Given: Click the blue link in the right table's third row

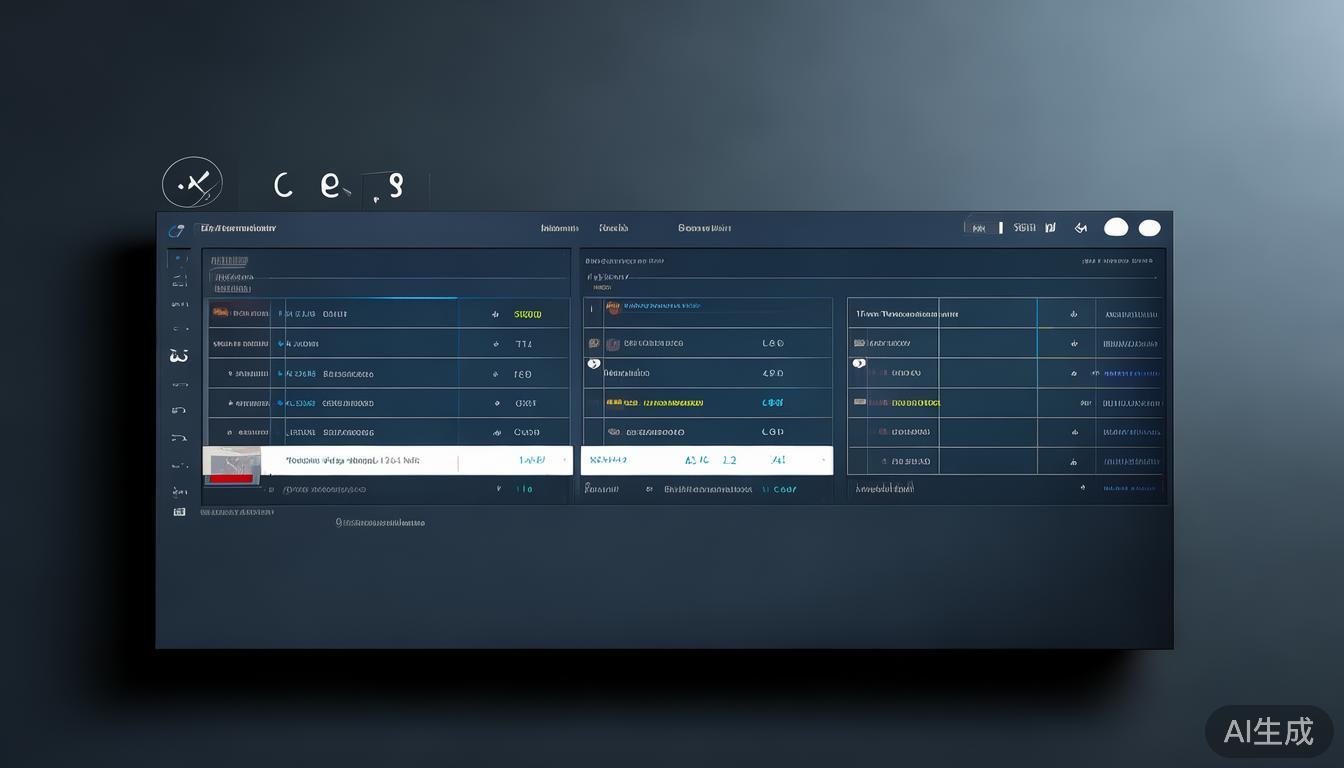Looking at the screenshot, I should click(1130, 373).
